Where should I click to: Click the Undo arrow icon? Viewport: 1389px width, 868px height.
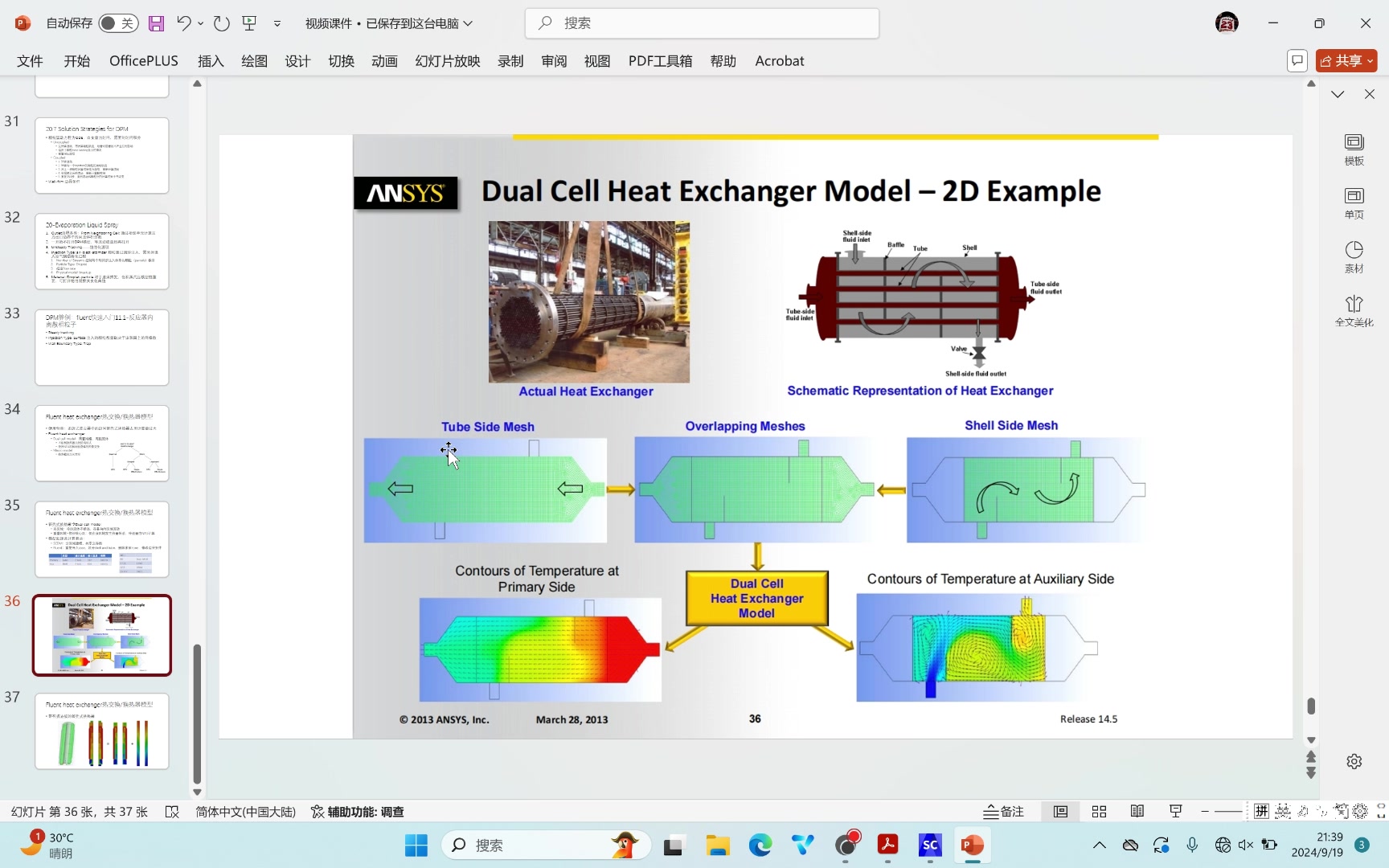coord(183,23)
